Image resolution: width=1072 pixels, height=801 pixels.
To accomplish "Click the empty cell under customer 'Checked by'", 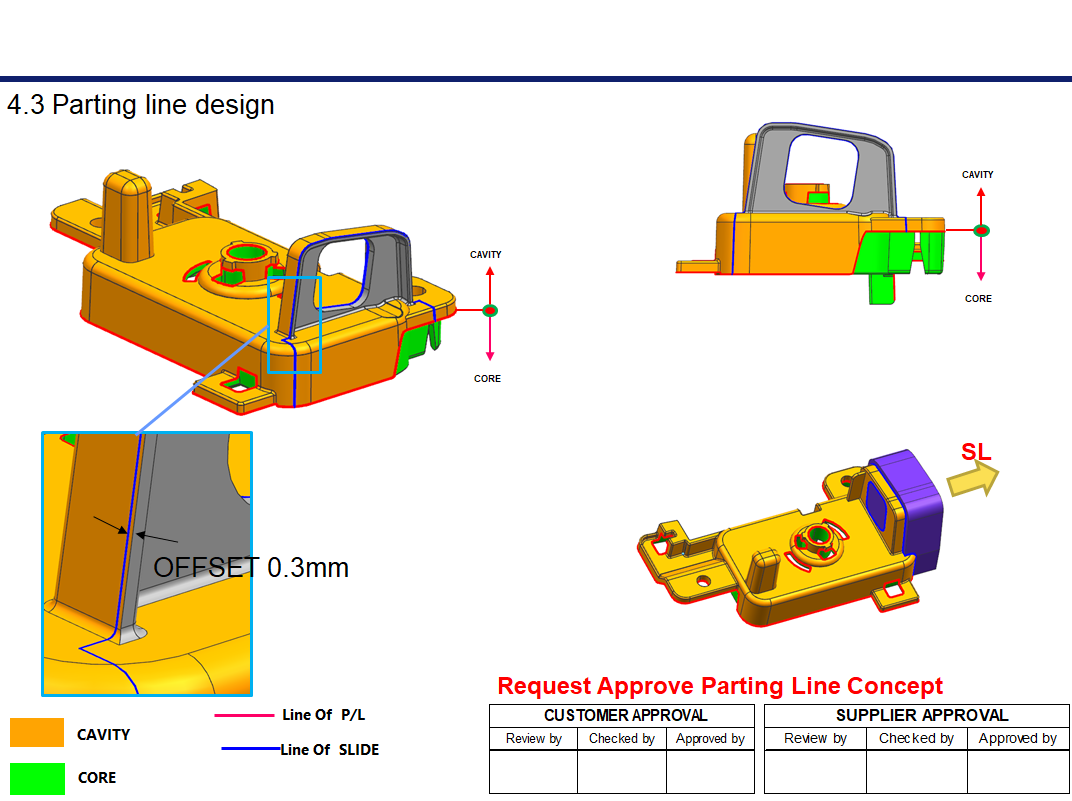I will [x=621, y=771].
